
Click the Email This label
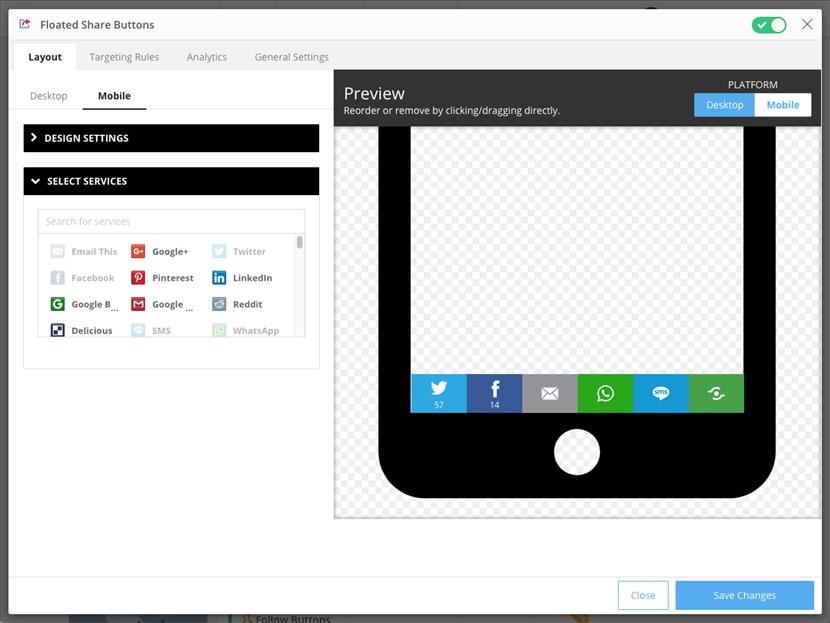pos(94,251)
